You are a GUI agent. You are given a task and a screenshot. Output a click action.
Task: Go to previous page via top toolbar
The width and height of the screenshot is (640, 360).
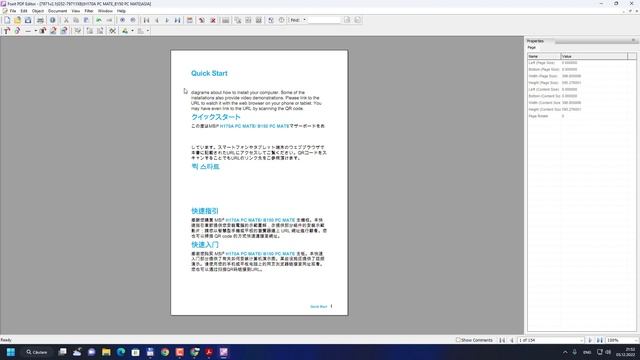pyautogui.click(x=157, y=20)
